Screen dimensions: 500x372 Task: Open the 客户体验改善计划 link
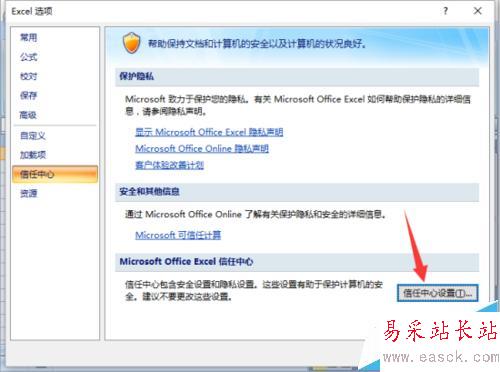click(169, 165)
